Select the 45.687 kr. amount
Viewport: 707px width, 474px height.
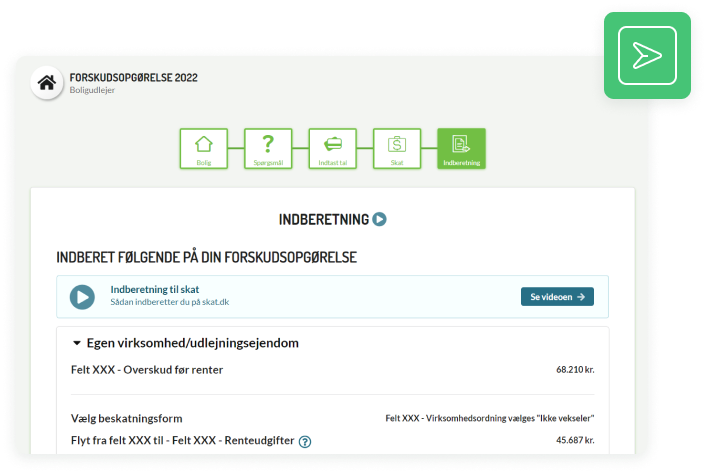click(575, 440)
